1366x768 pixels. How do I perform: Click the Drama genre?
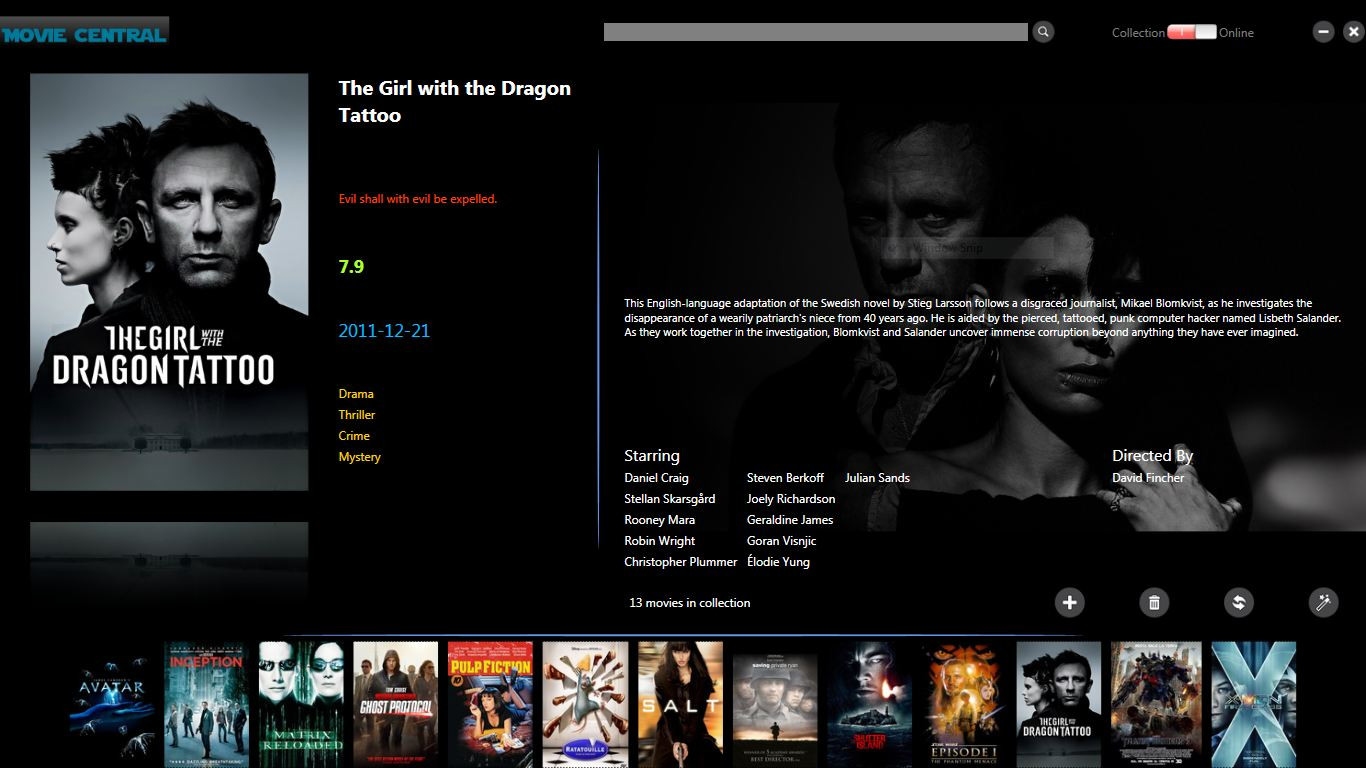click(356, 394)
